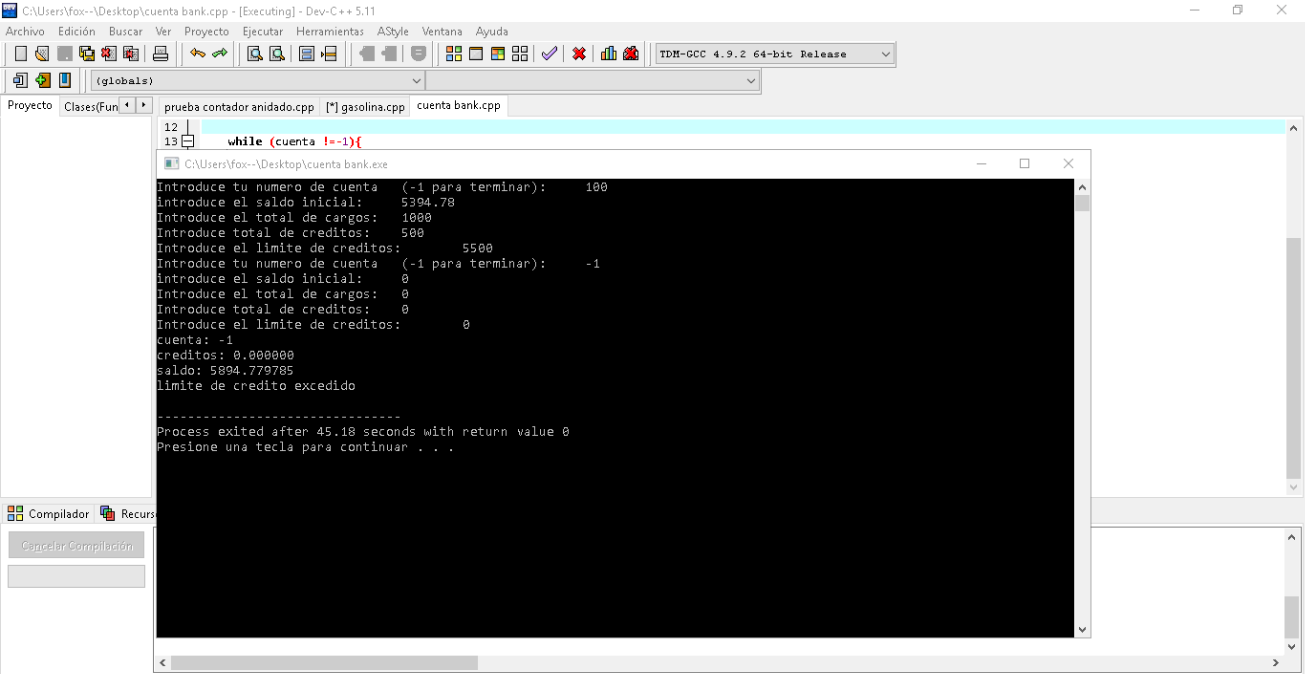The height and width of the screenshot is (674, 1305).
Task: Click the New file toolbar icon
Action: pyautogui.click(x=20, y=54)
